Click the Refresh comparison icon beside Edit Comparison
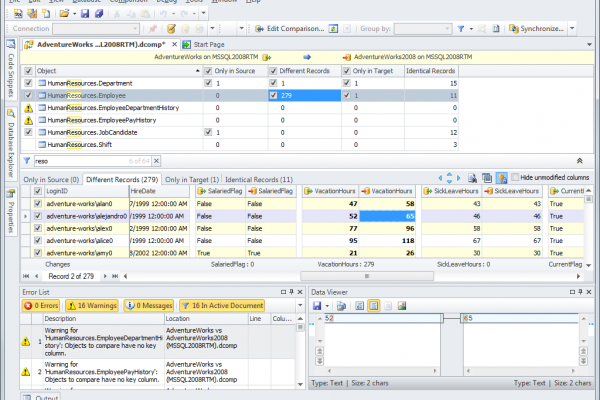This screenshot has height=400, width=600. coord(333,29)
